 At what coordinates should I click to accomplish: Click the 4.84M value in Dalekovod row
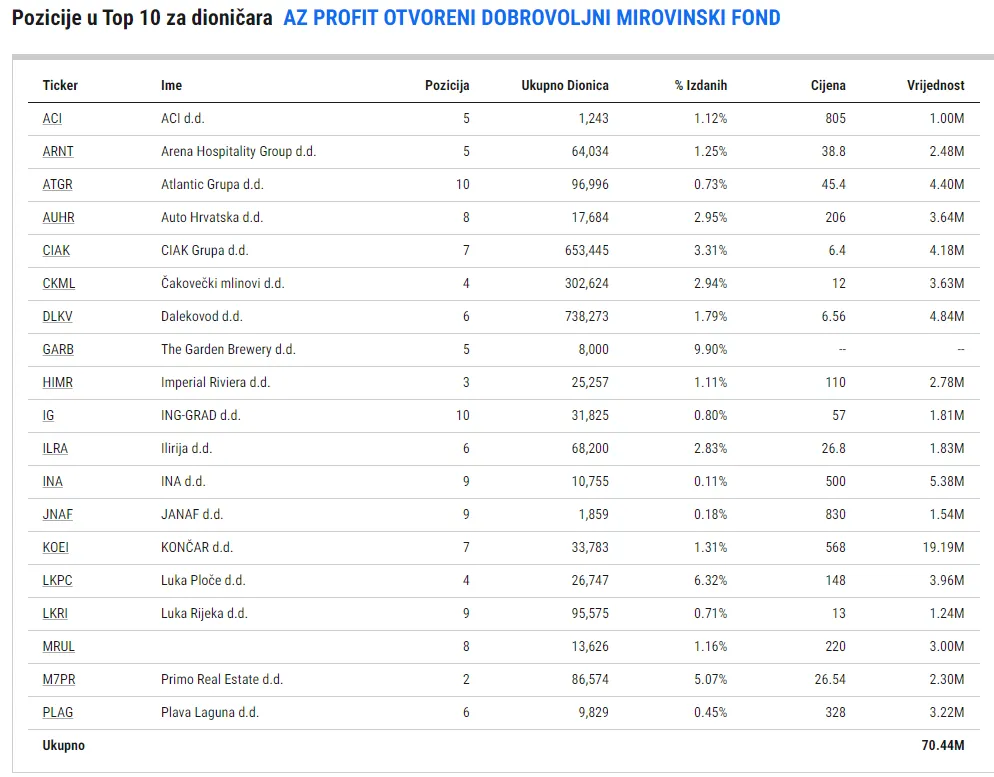tap(946, 316)
